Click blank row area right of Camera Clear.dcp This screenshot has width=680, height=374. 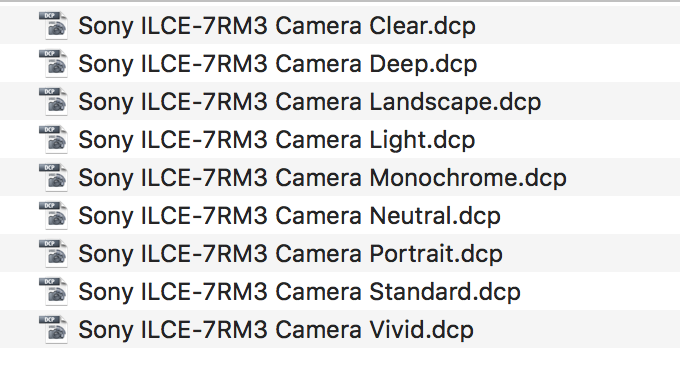pos(578,26)
